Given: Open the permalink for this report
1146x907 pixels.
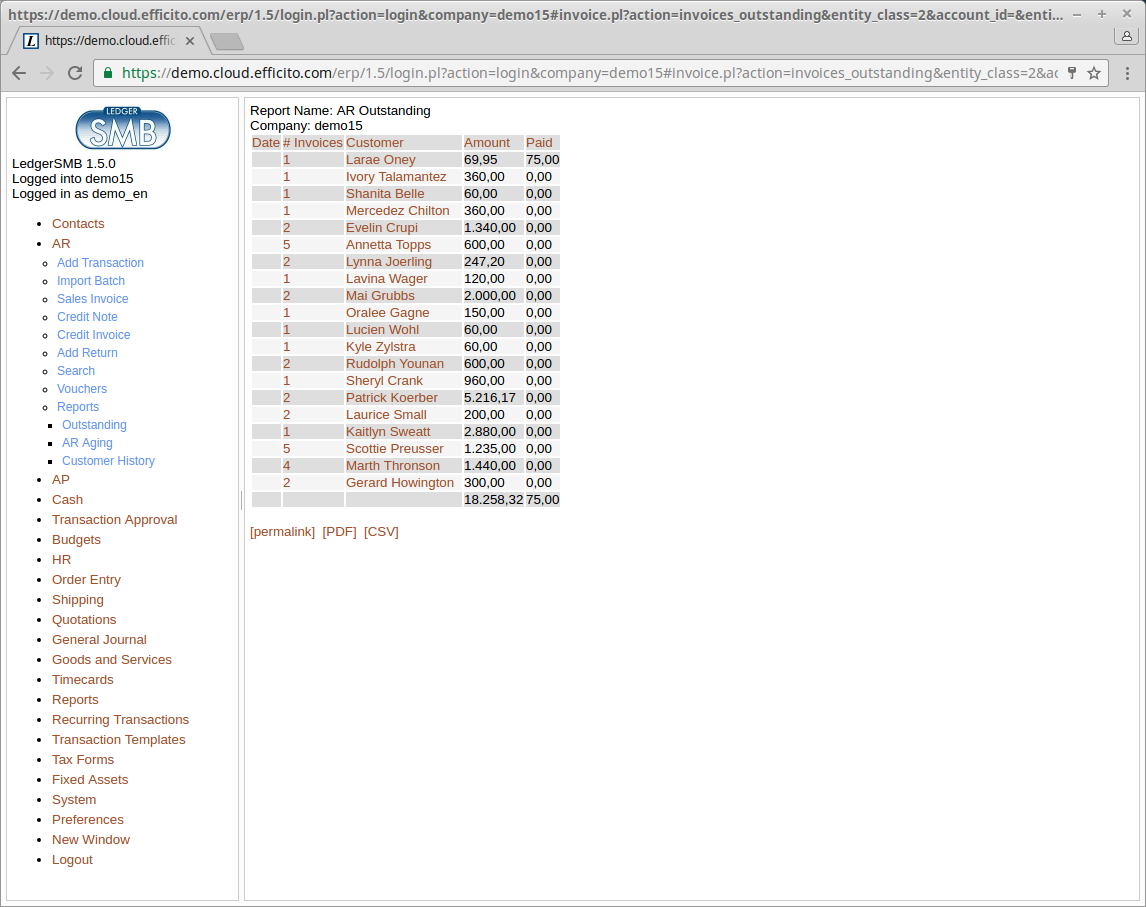Looking at the screenshot, I should (x=282, y=531).
